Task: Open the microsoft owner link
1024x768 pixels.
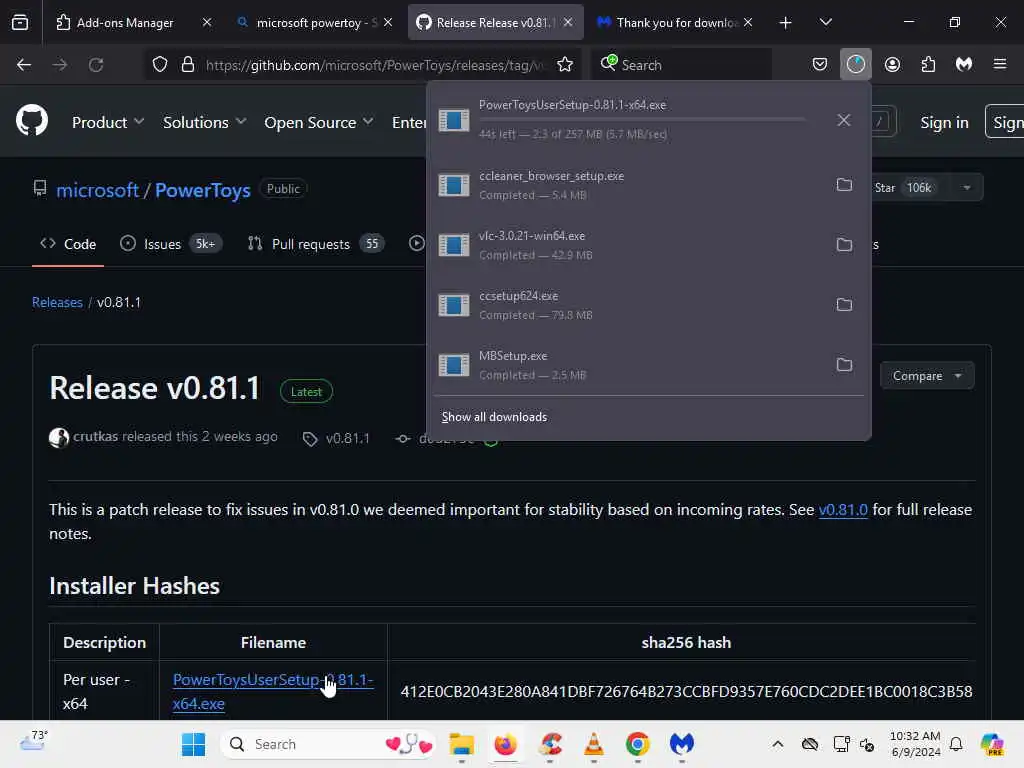Action: [97, 190]
